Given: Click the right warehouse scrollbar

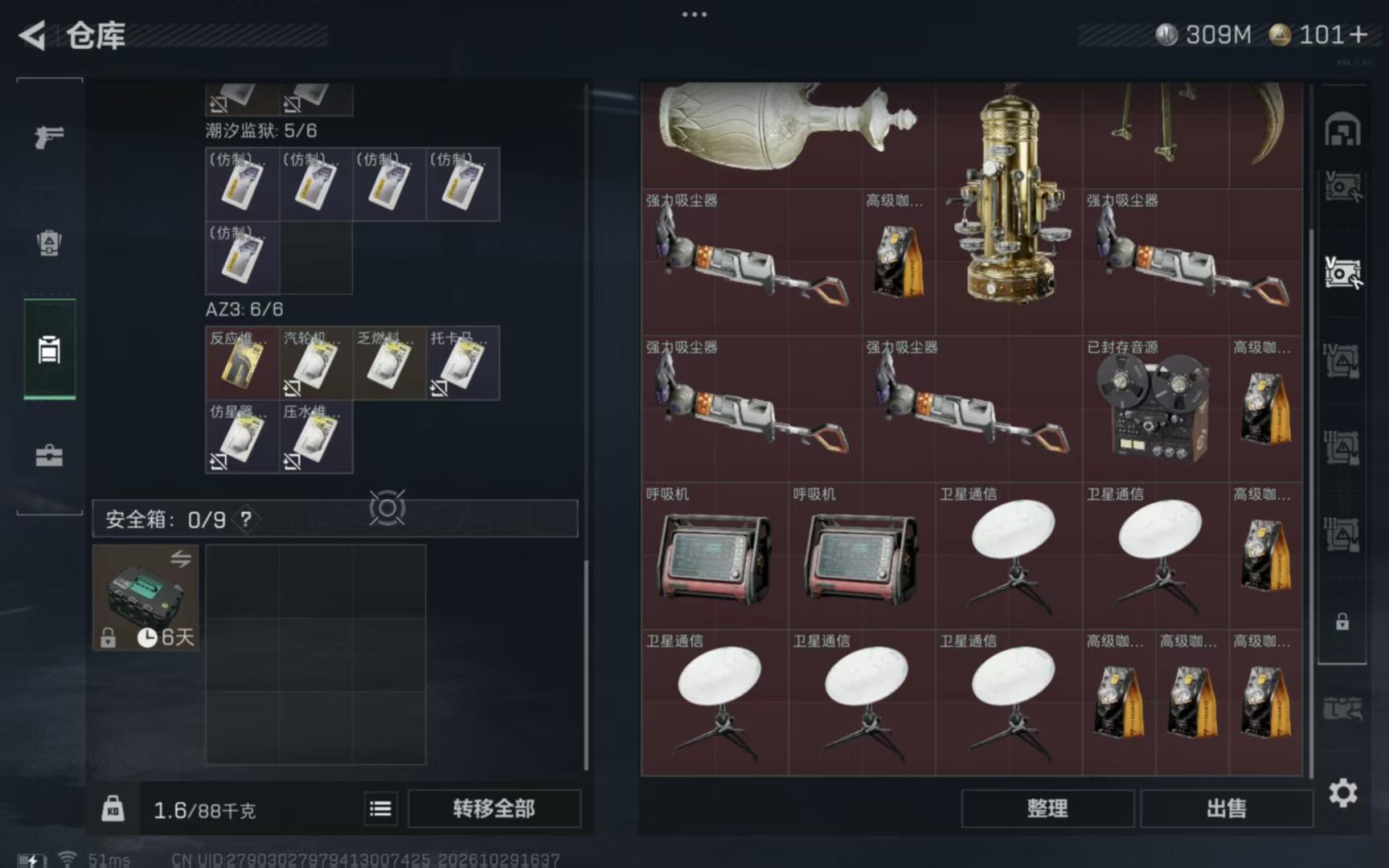Looking at the screenshot, I should click(1311, 502).
